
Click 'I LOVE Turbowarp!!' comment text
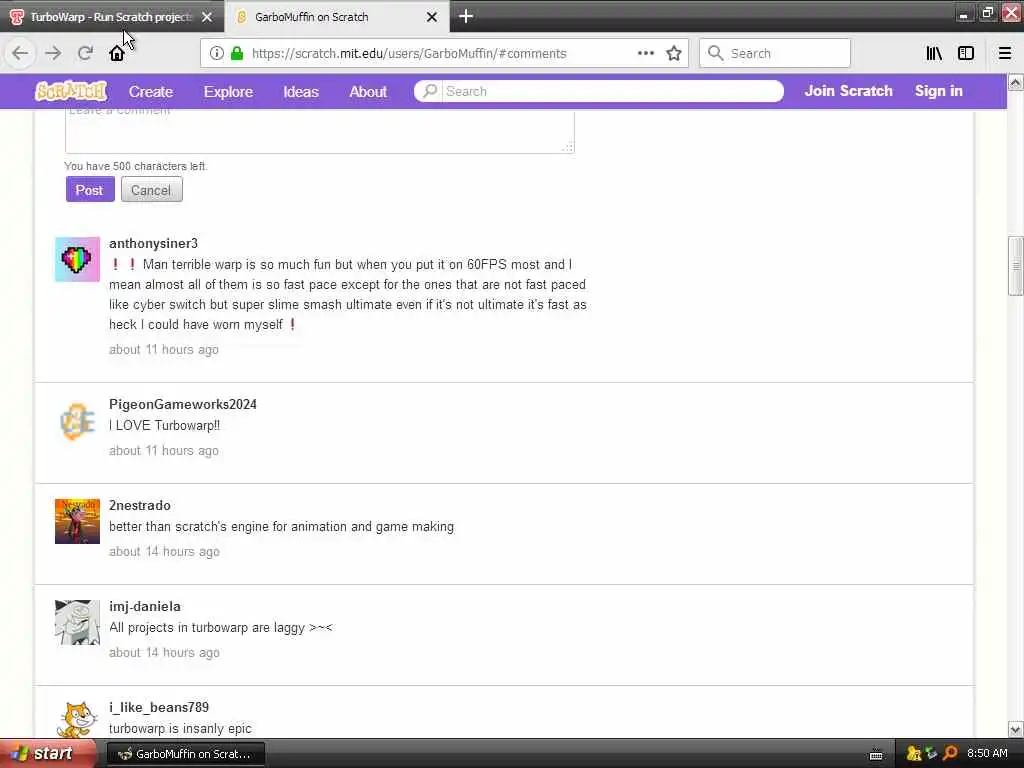click(x=165, y=426)
